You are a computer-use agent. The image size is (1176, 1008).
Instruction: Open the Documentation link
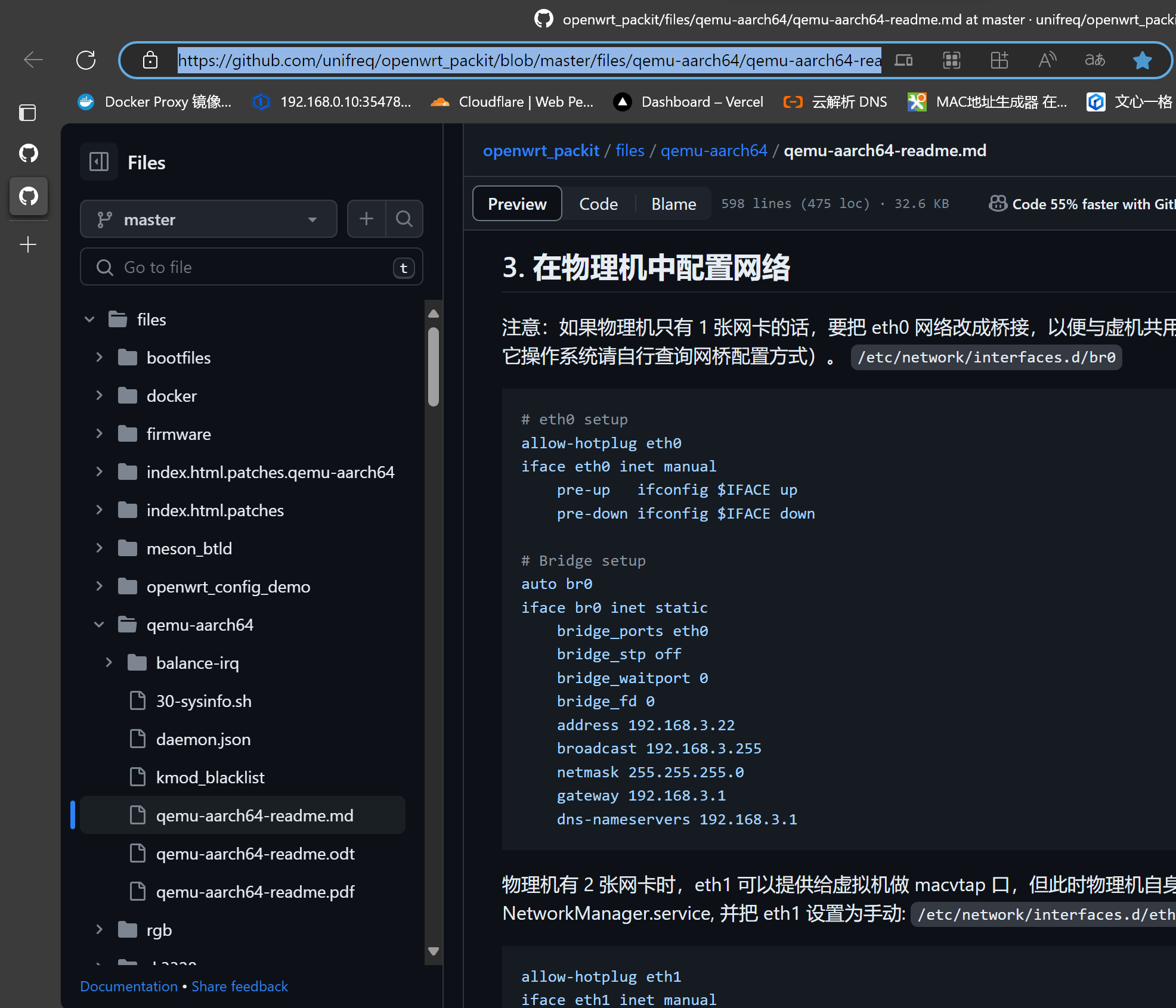click(128, 987)
